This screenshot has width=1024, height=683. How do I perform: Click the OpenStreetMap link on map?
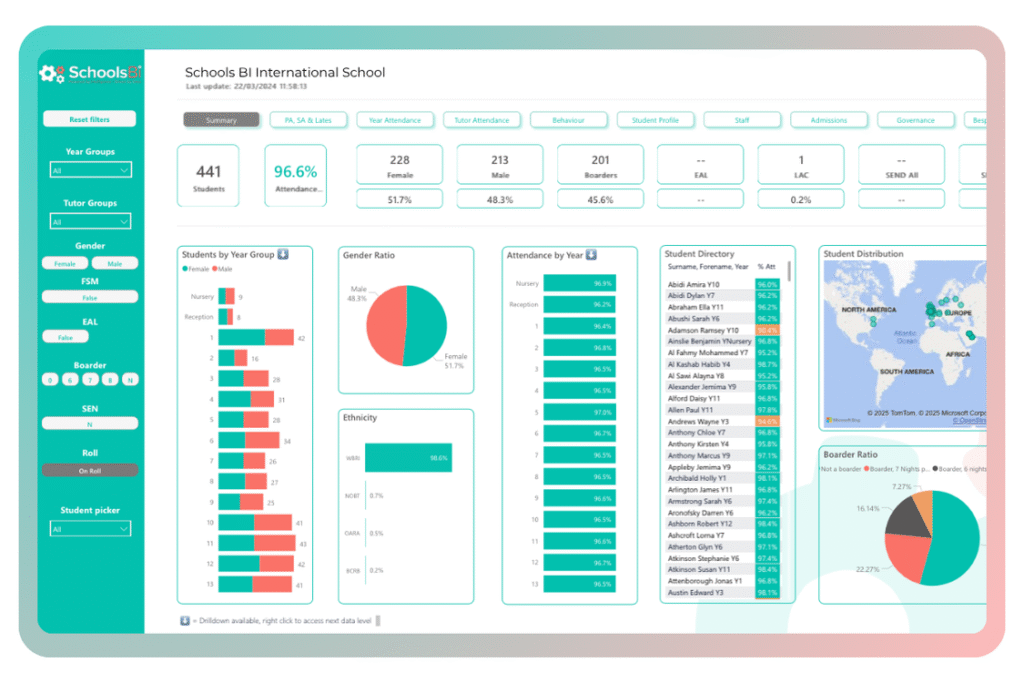968,420
